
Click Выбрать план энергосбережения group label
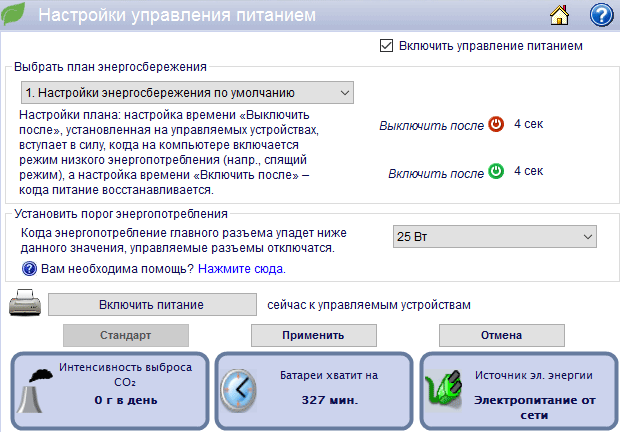pos(110,67)
